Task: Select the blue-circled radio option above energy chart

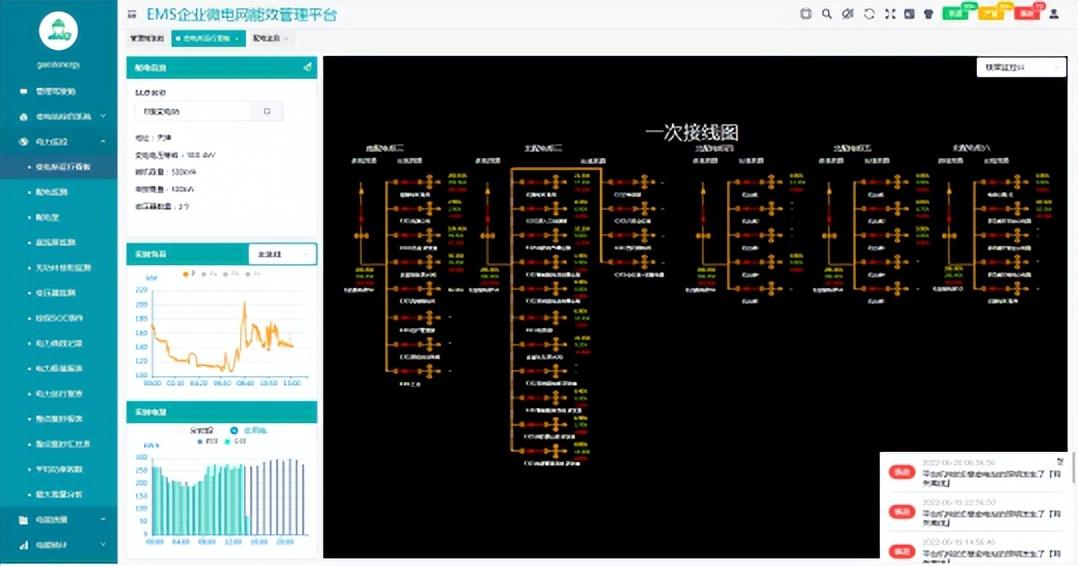Action: coord(233,430)
